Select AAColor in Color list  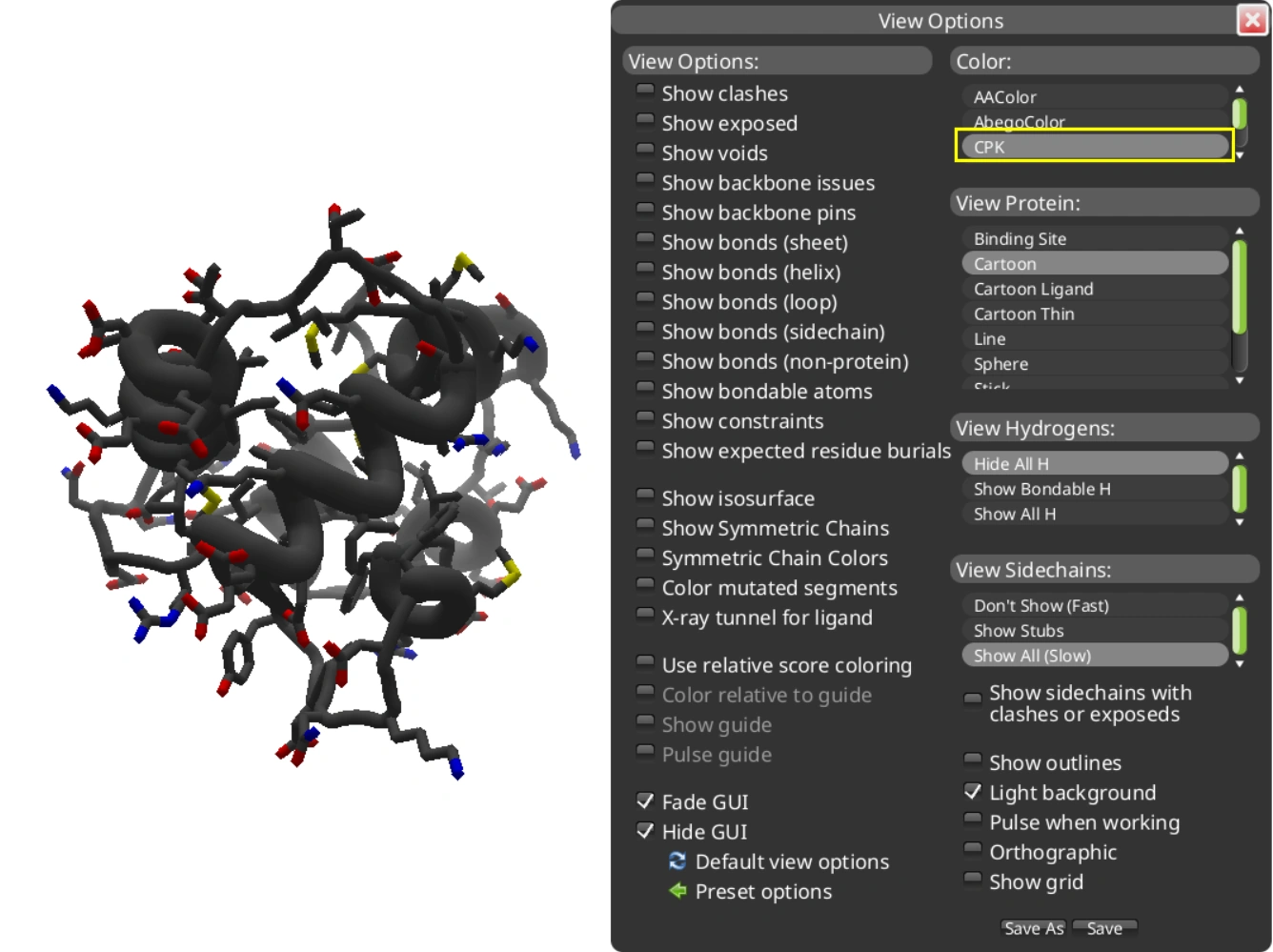[x=1095, y=97]
